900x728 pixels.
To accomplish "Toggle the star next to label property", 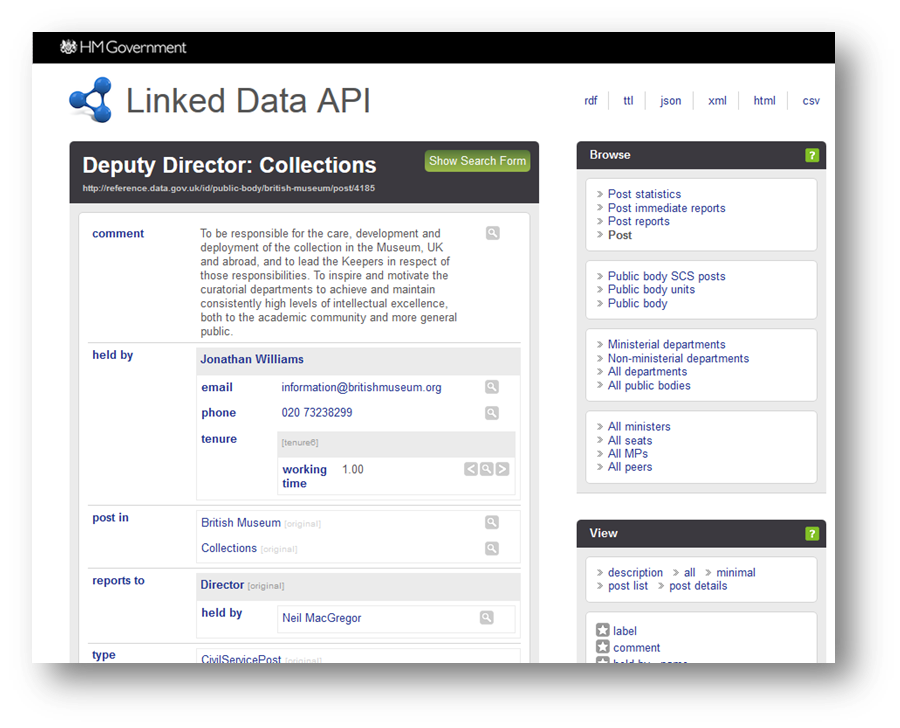I will click(603, 630).
